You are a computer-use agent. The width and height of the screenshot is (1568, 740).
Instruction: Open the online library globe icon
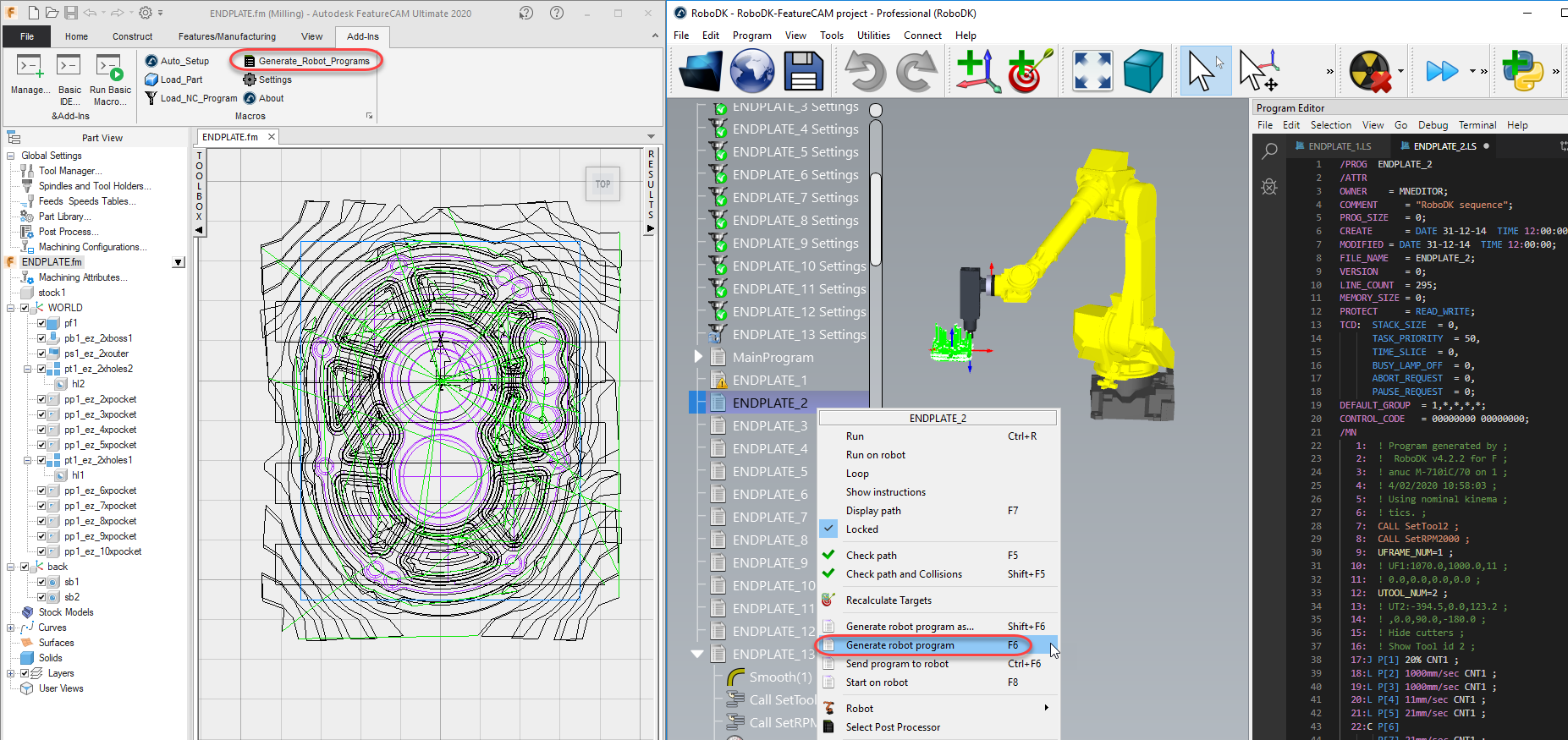(751, 70)
